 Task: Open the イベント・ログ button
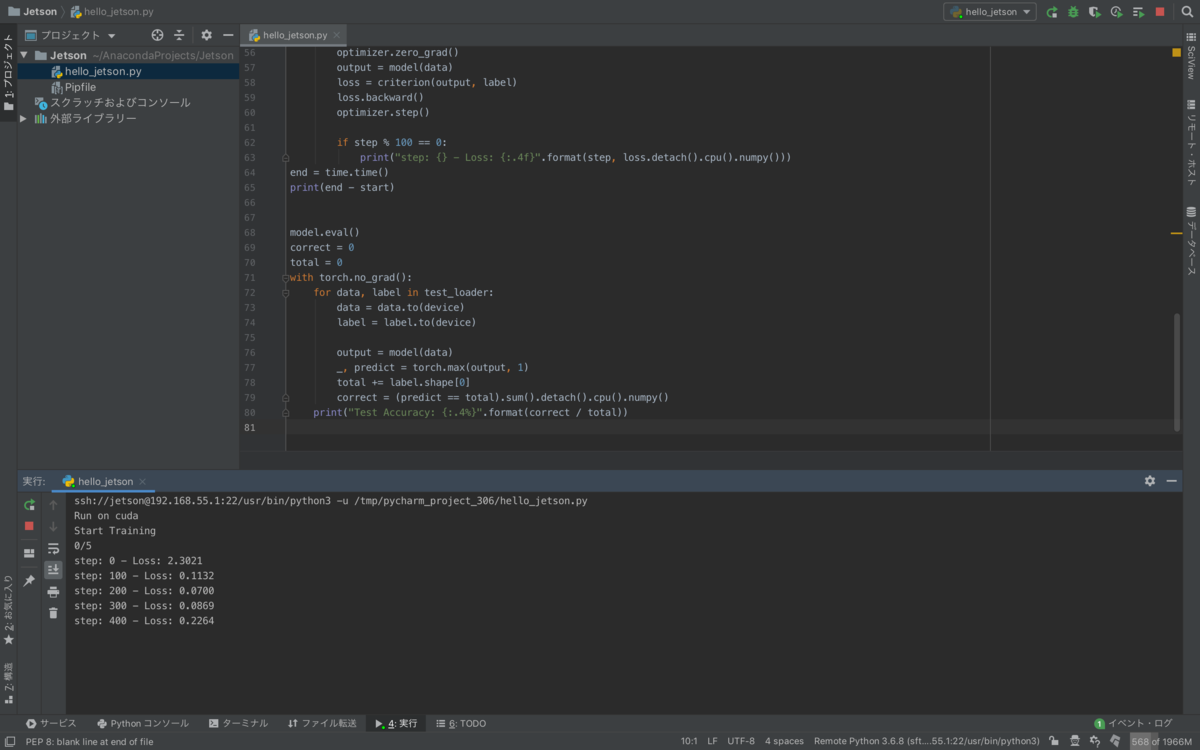point(1133,723)
